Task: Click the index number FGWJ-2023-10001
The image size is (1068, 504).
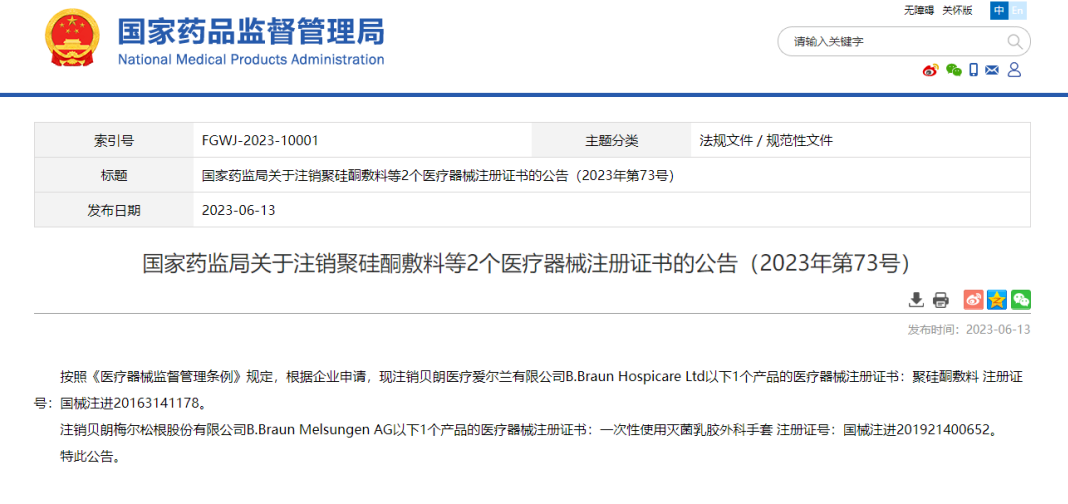Action: [260, 141]
